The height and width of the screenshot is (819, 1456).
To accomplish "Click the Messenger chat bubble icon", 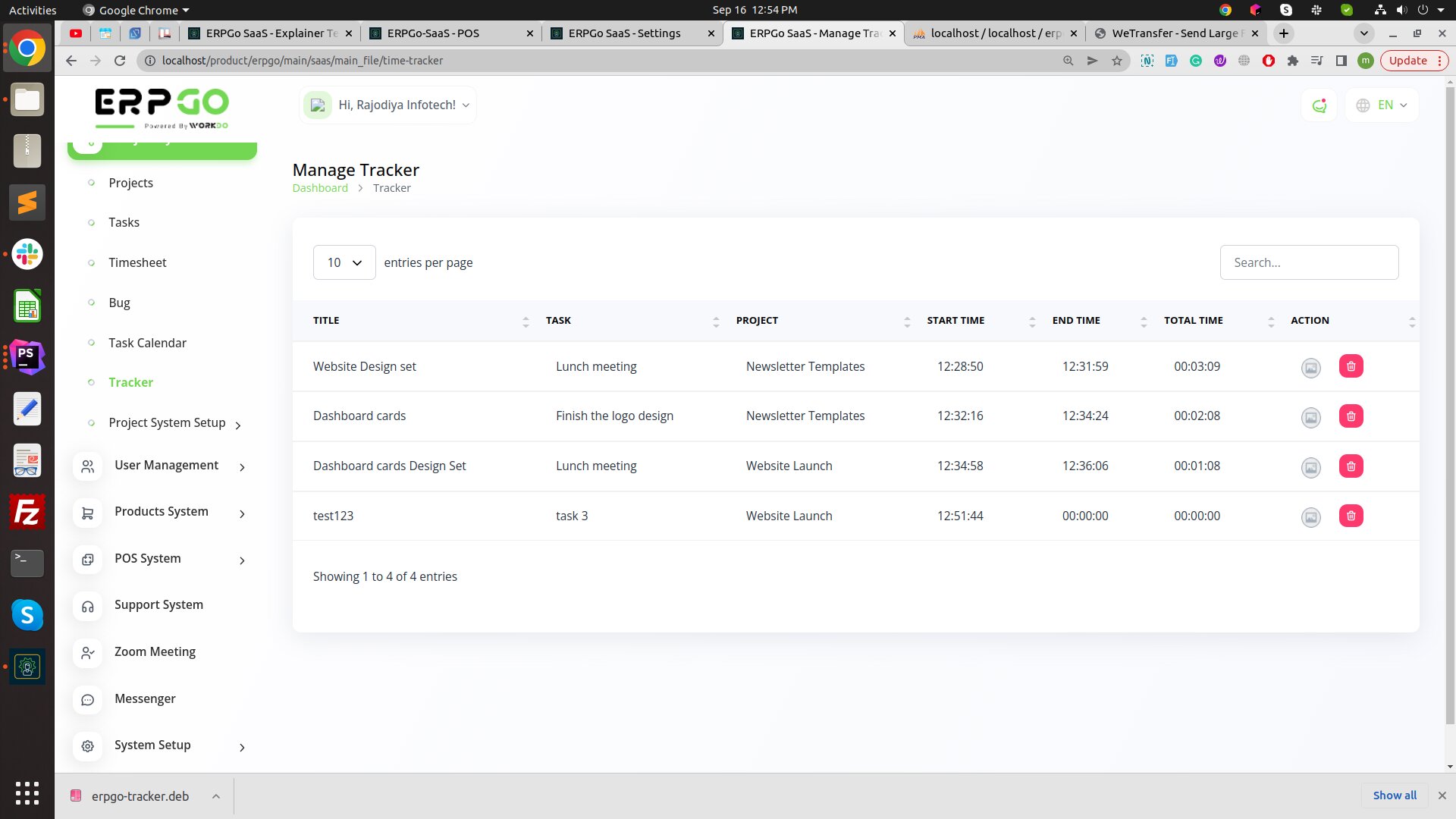I will click(x=88, y=699).
